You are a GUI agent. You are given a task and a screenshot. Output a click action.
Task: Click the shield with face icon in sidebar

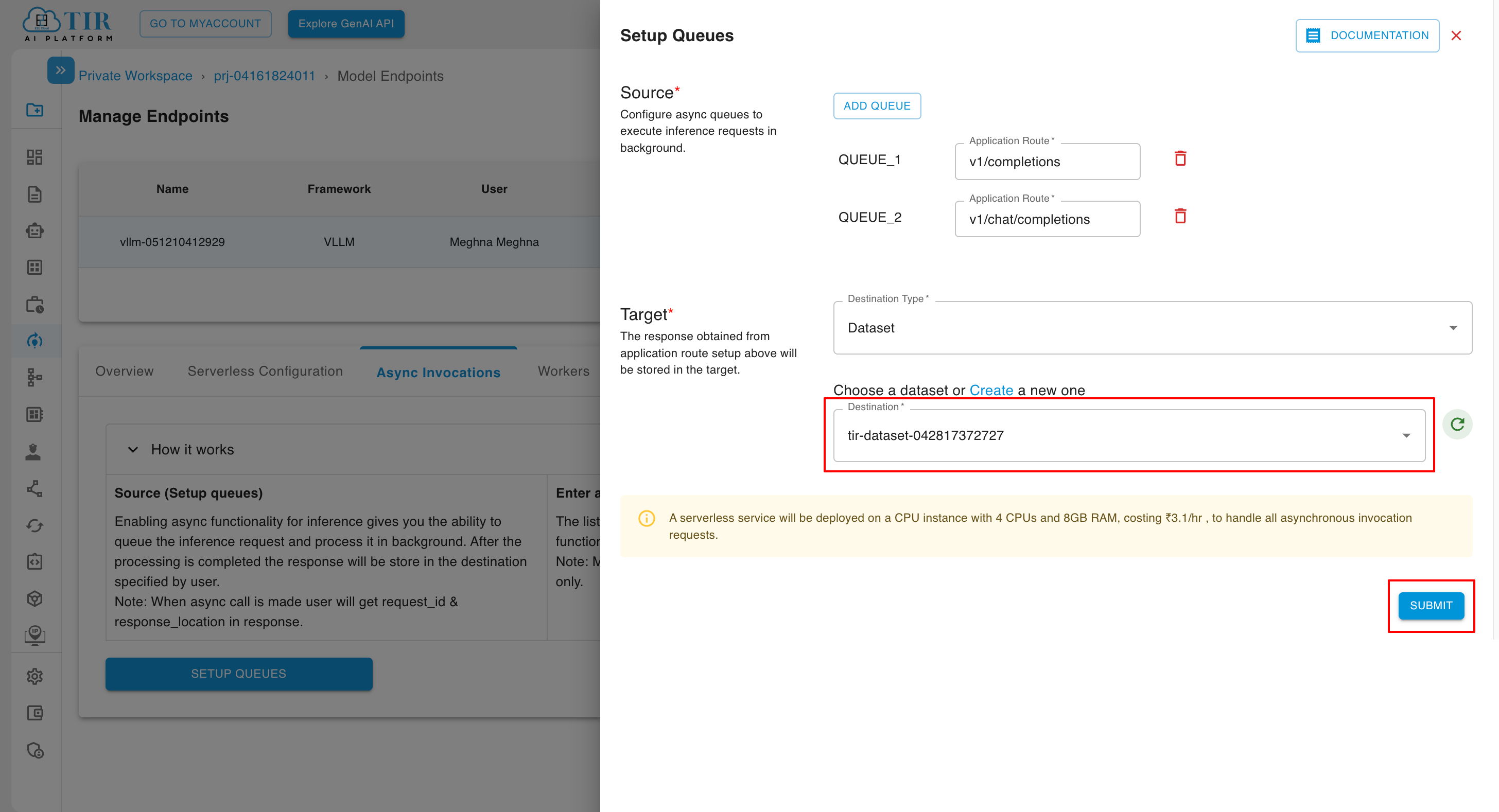[35, 750]
